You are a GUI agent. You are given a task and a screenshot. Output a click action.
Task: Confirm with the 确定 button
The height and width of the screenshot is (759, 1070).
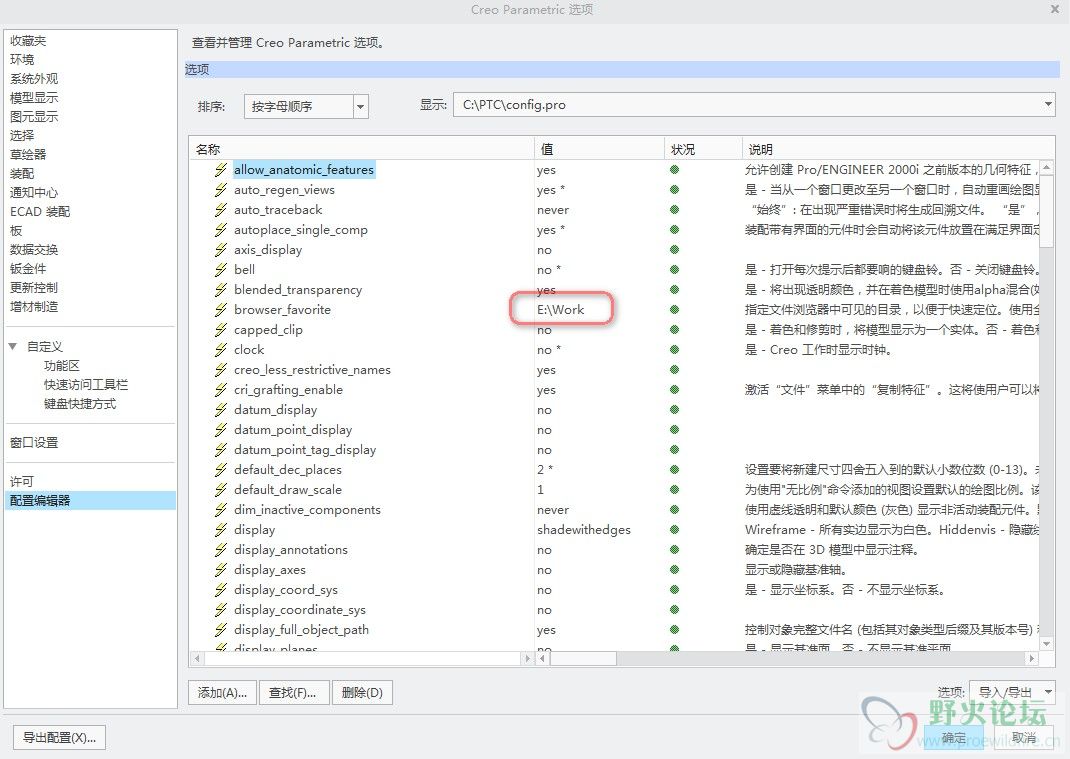[x=954, y=738]
